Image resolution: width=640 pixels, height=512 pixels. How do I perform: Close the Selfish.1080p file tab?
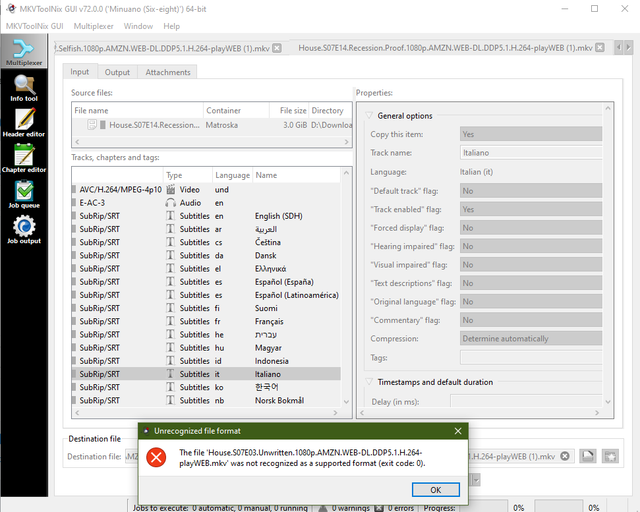coord(277,48)
